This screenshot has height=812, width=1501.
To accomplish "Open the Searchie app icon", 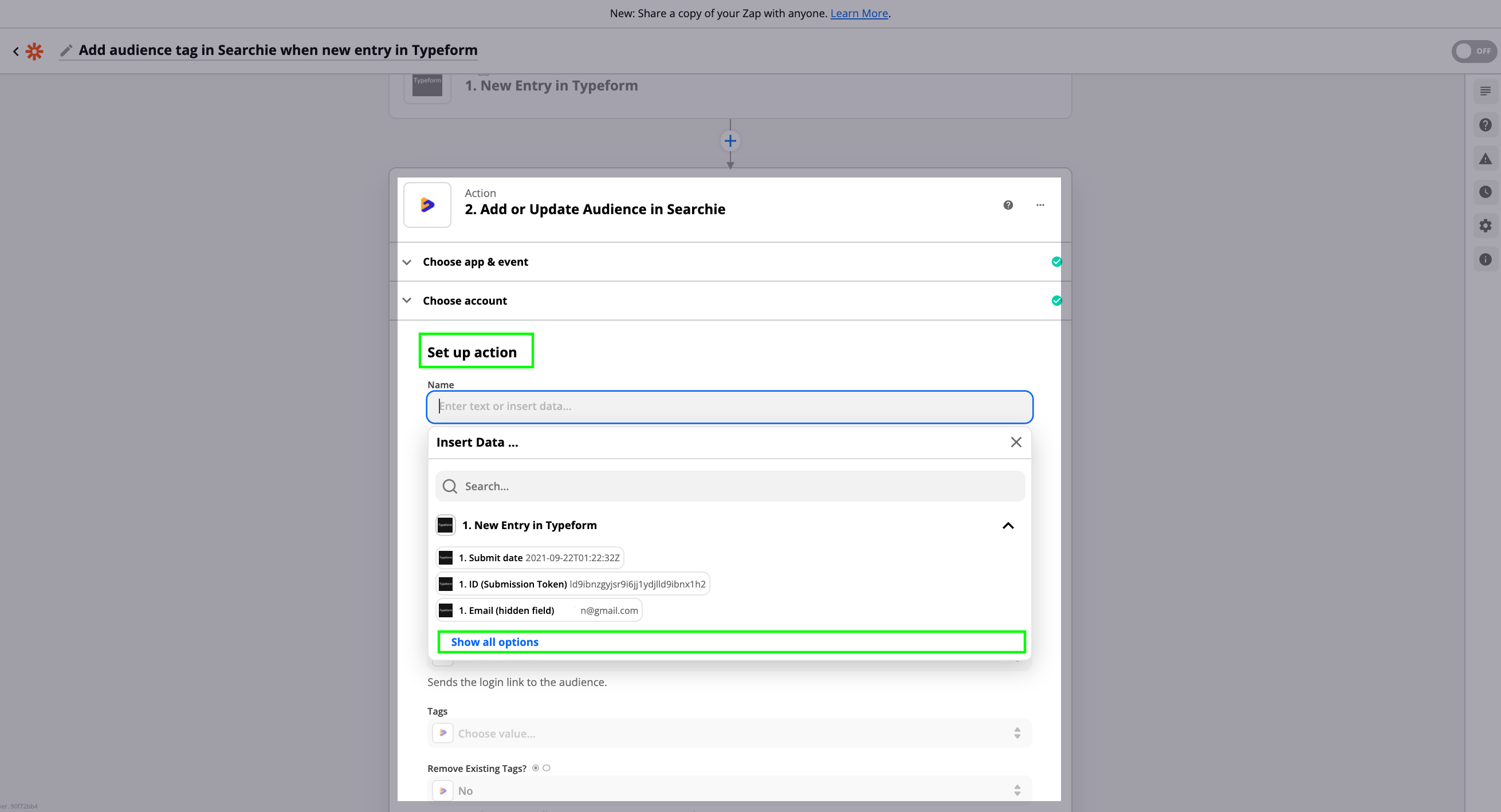I will [427, 205].
